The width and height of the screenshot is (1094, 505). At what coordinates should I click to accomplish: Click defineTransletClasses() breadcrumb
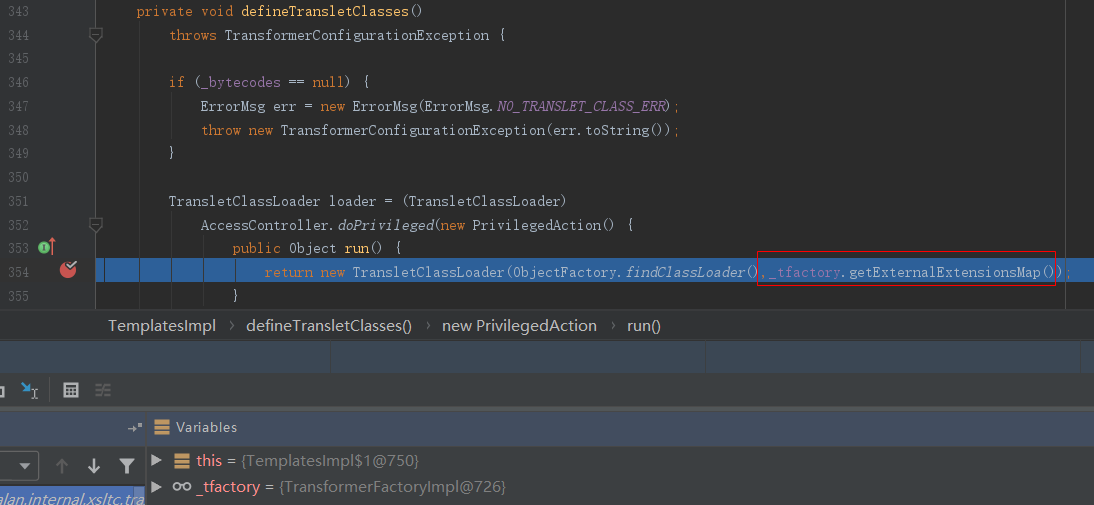point(328,326)
